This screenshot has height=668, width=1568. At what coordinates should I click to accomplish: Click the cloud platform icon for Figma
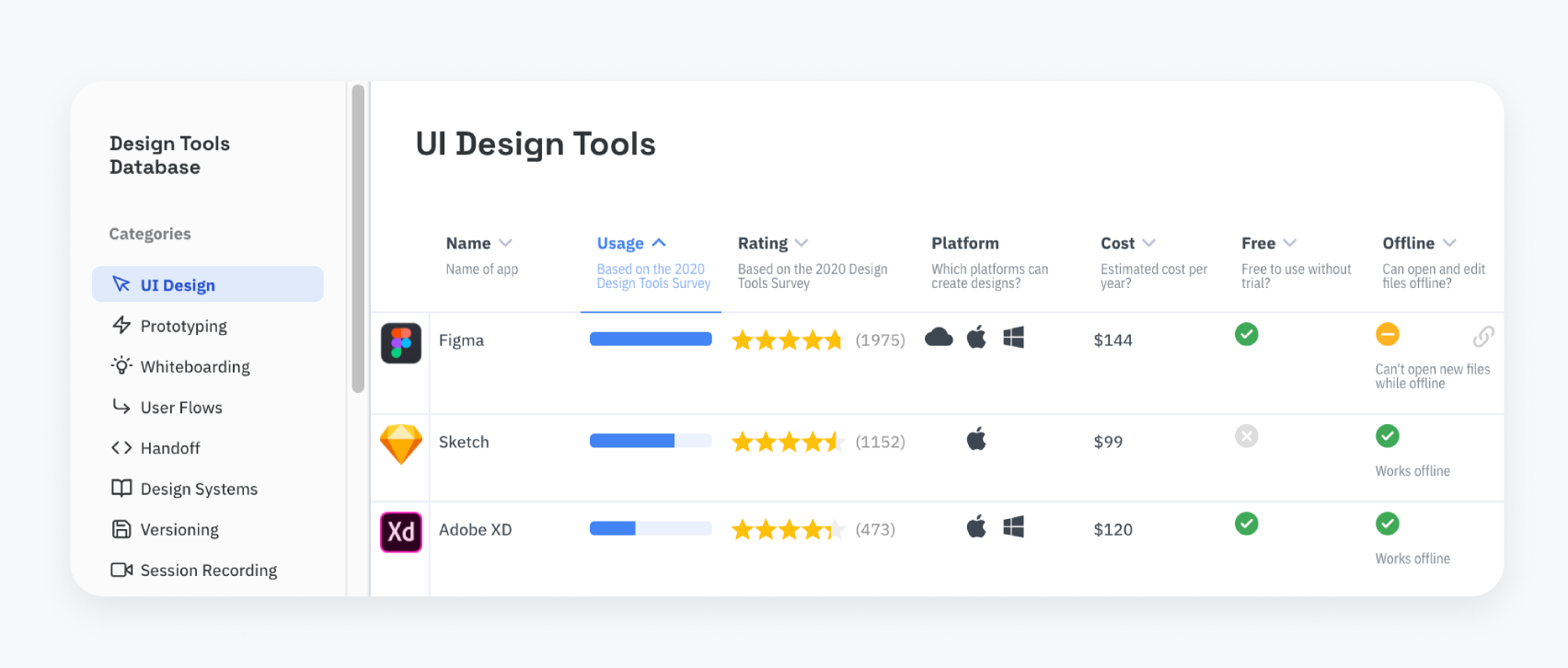point(939,337)
